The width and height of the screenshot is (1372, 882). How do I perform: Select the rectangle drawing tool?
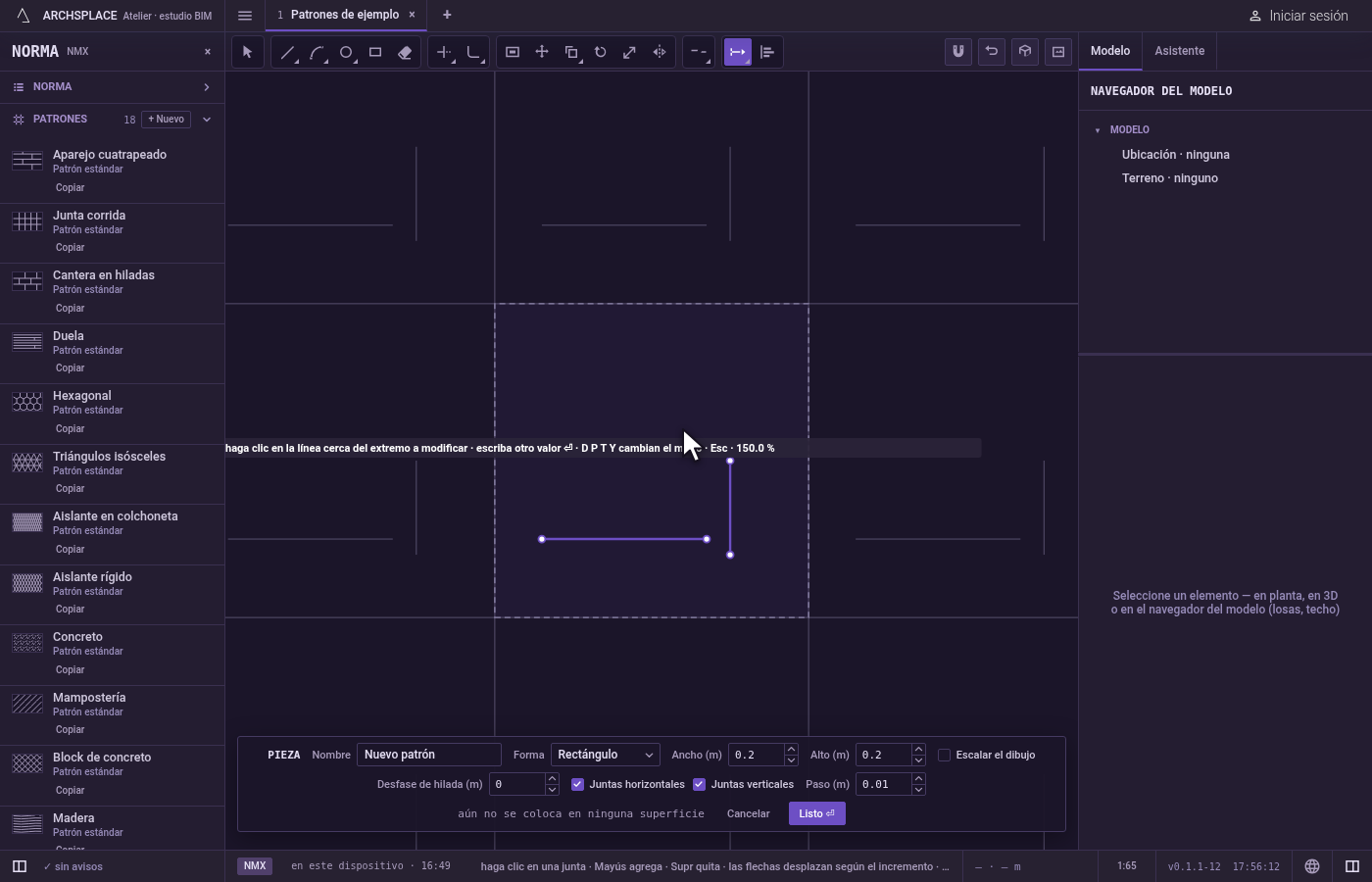(x=375, y=52)
